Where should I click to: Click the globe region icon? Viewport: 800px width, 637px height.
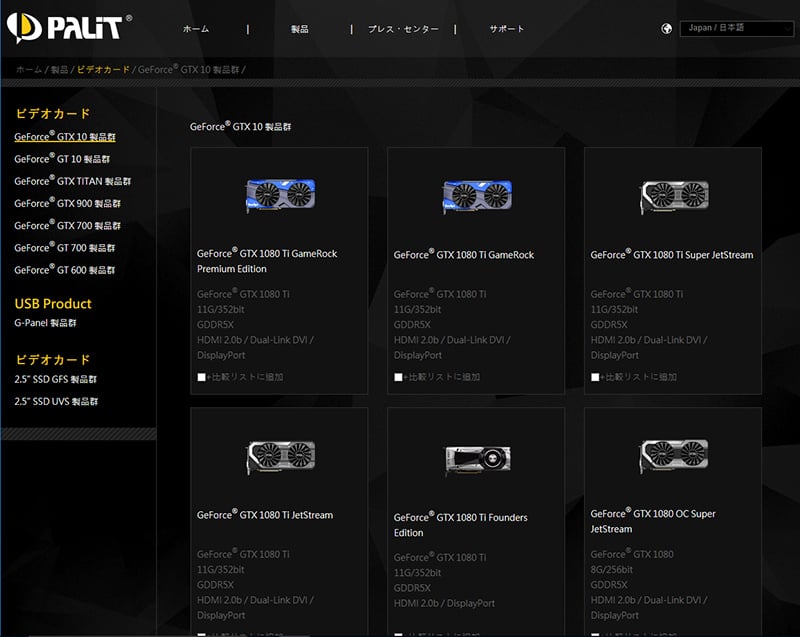tap(666, 29)
